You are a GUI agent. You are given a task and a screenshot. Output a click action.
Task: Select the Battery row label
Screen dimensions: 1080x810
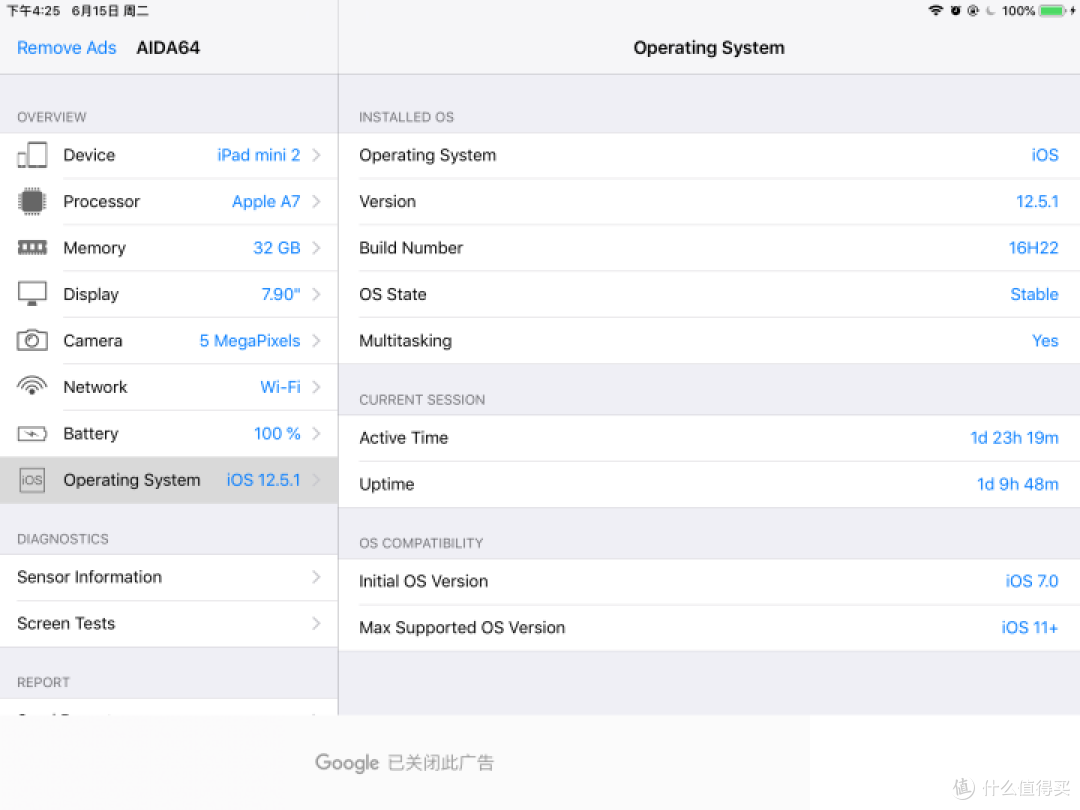91,434
